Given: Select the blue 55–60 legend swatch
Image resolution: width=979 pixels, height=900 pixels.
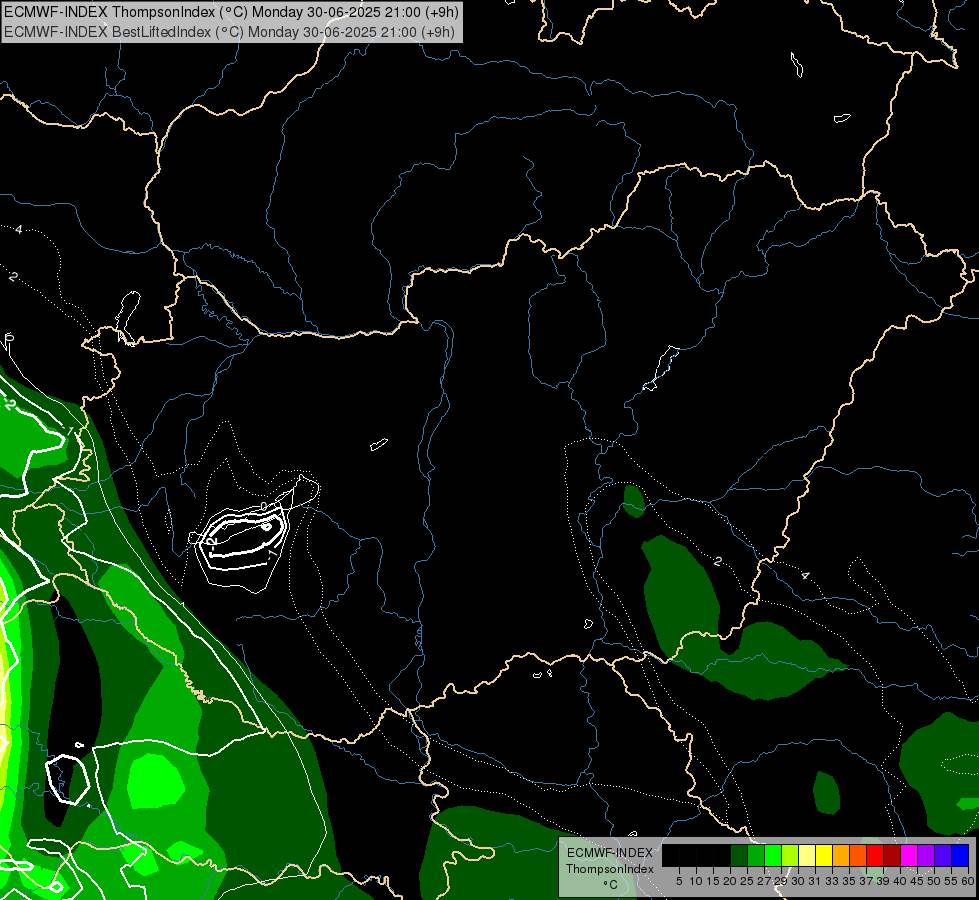Looking at the screenshot, I should (x=960, y=855).
